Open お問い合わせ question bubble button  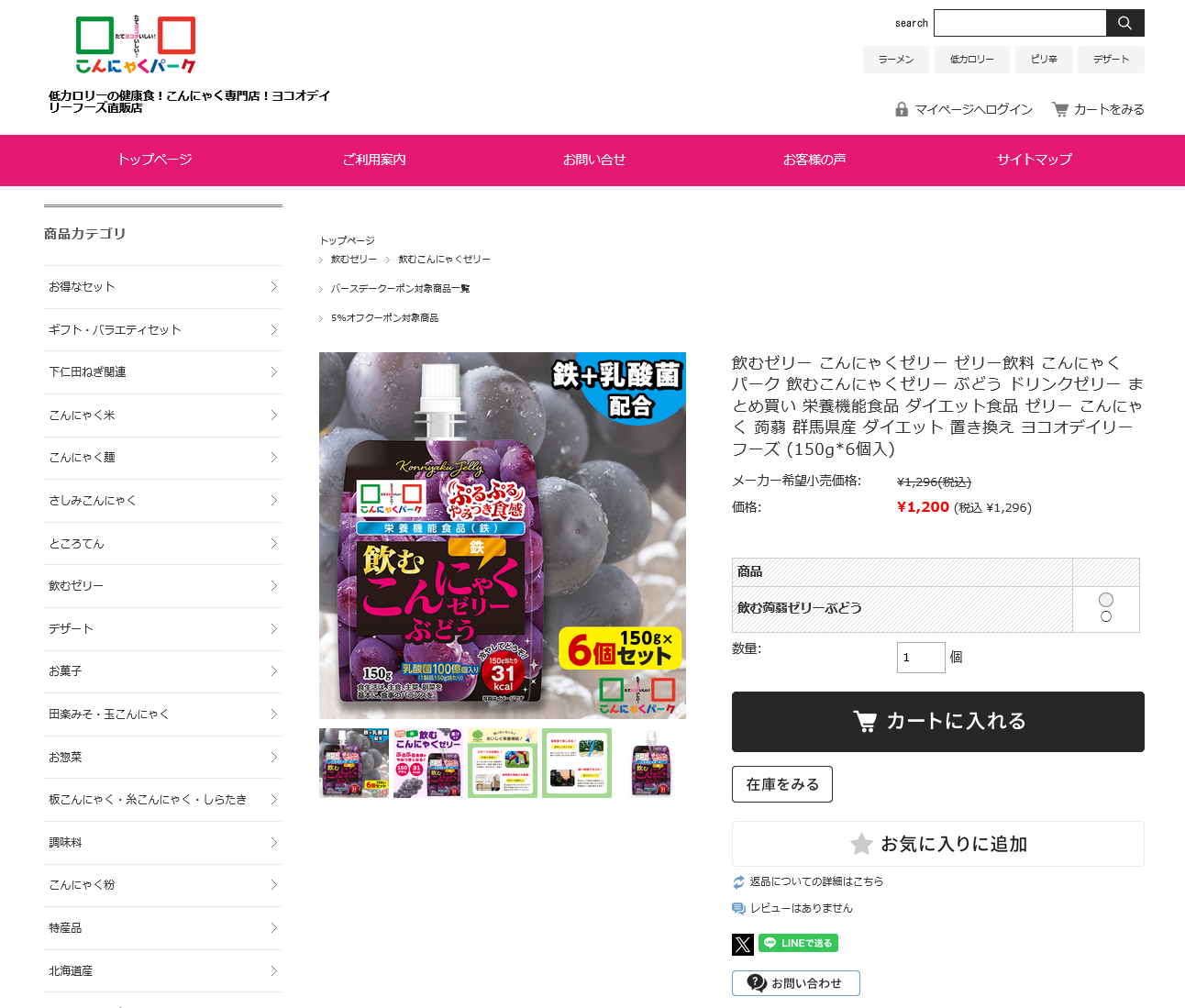(x=796, y=983)
